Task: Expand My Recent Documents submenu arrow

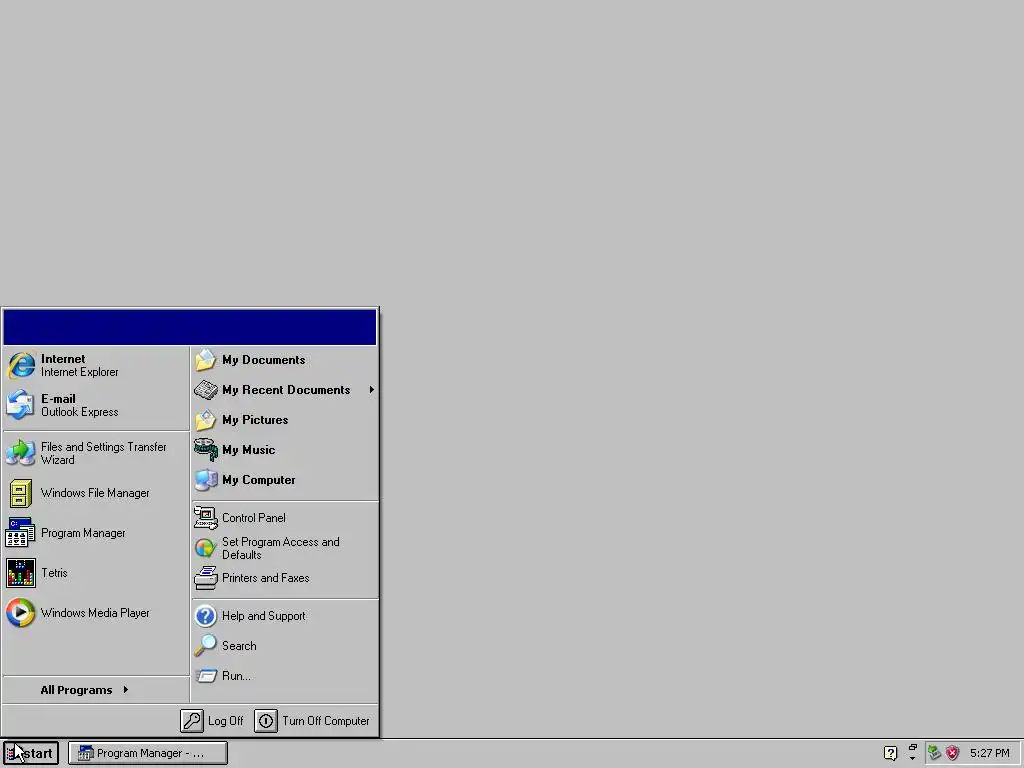Action: 372,390
